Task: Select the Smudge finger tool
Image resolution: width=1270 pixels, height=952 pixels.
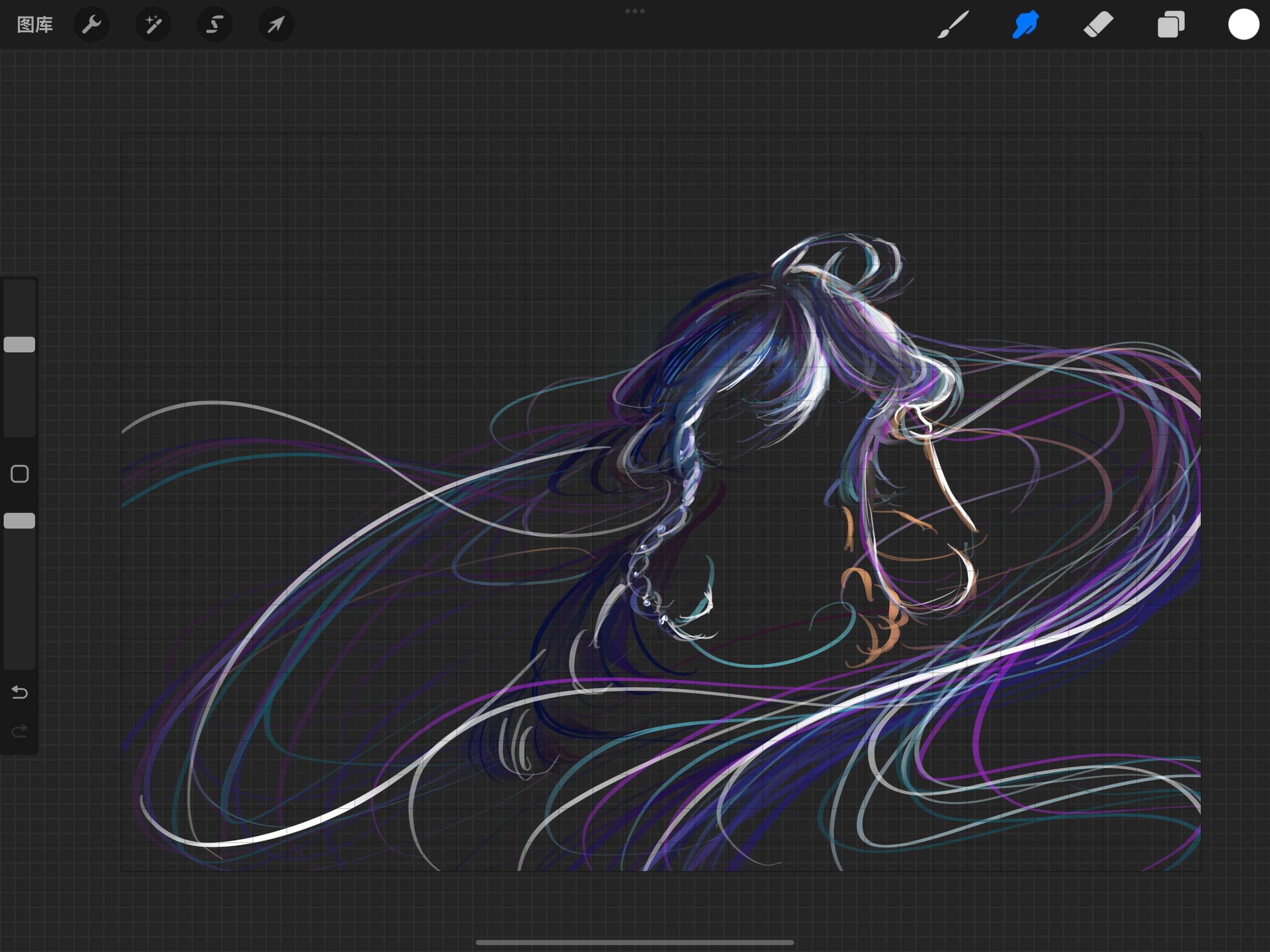Action: 1025,24
